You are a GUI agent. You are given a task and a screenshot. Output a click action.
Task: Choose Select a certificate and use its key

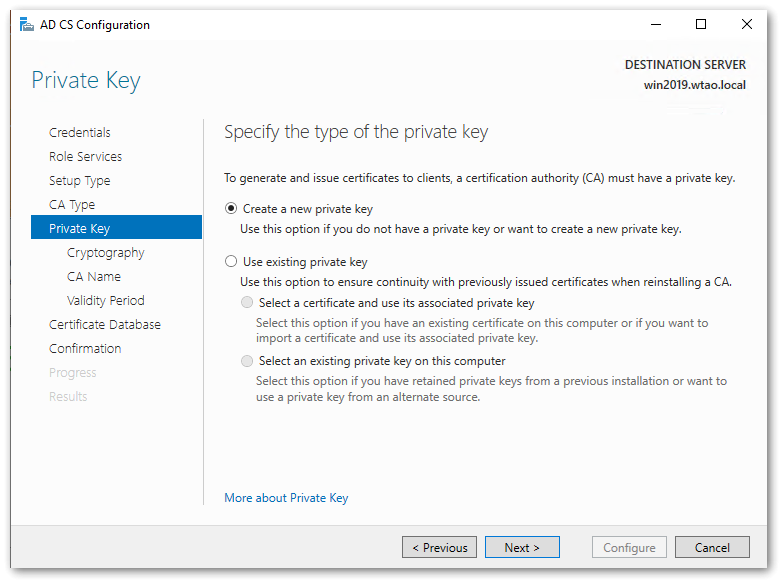pyautogui.click(x=248, y=303)
